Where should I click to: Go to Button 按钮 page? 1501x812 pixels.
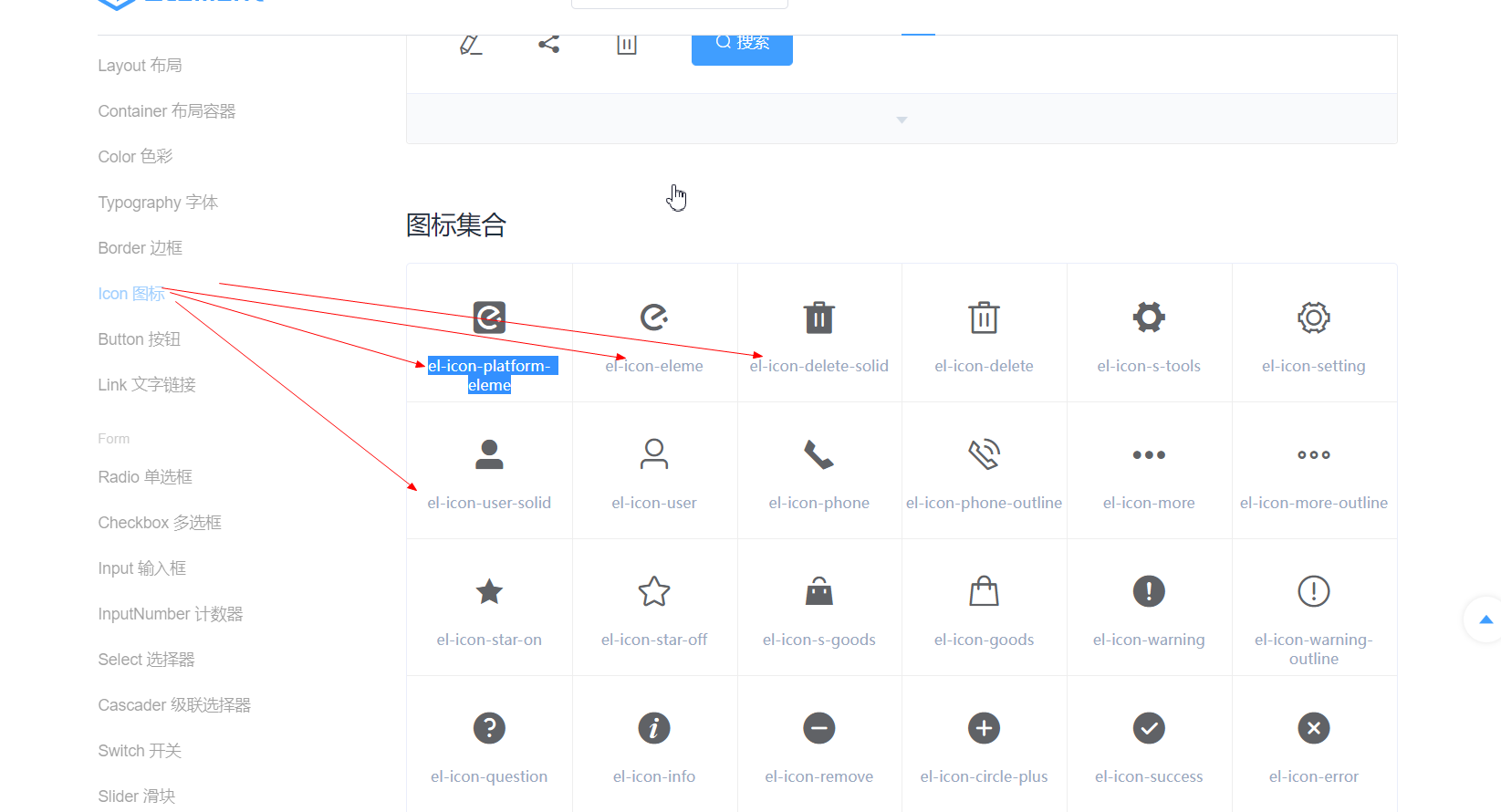click(x=140, y=339)
